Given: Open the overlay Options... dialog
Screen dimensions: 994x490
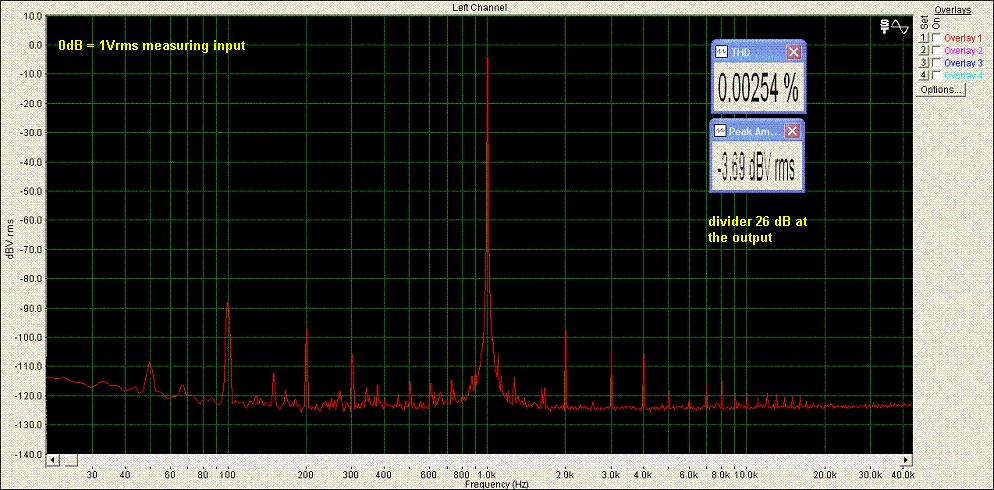Looking at the screenshot, I should 941,89.
